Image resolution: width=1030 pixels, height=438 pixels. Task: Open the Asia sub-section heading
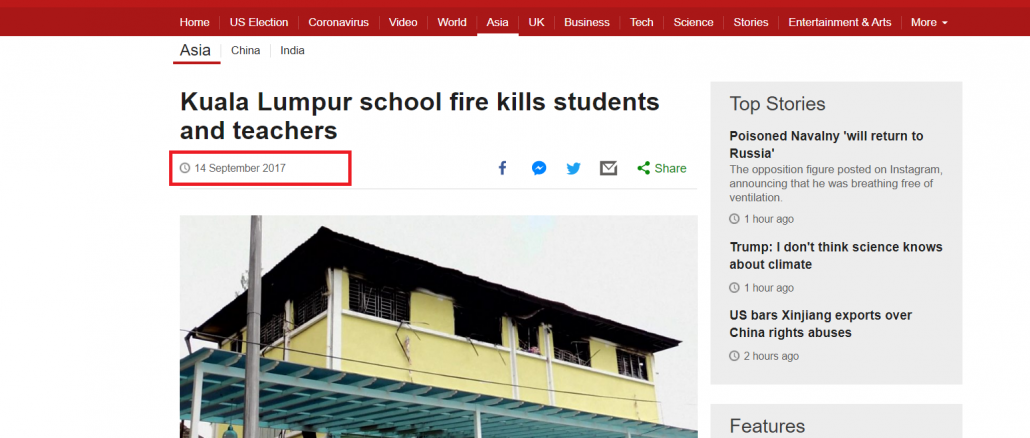(x=196, y=51)
